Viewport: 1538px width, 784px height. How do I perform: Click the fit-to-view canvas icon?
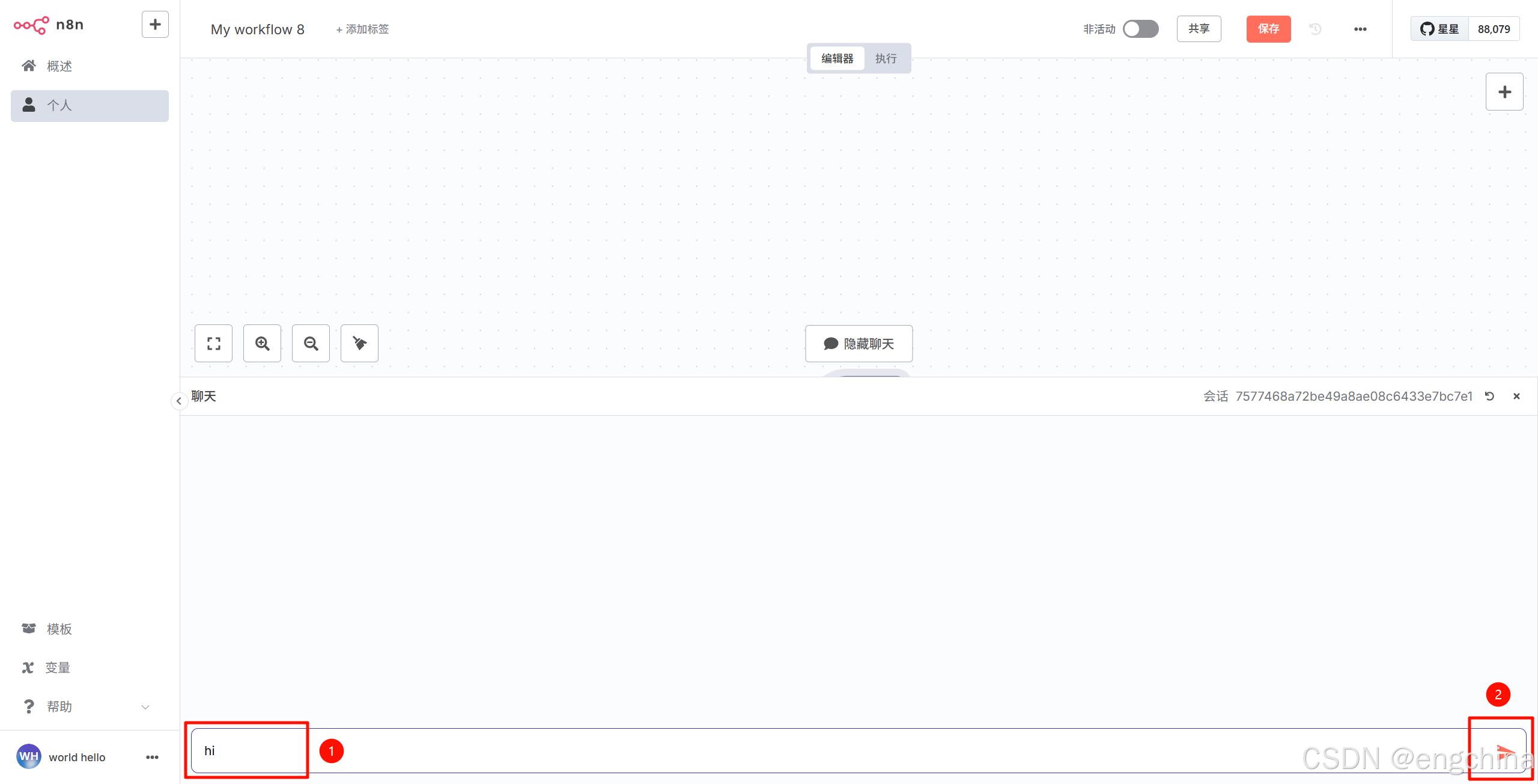(x=213, y=344)
